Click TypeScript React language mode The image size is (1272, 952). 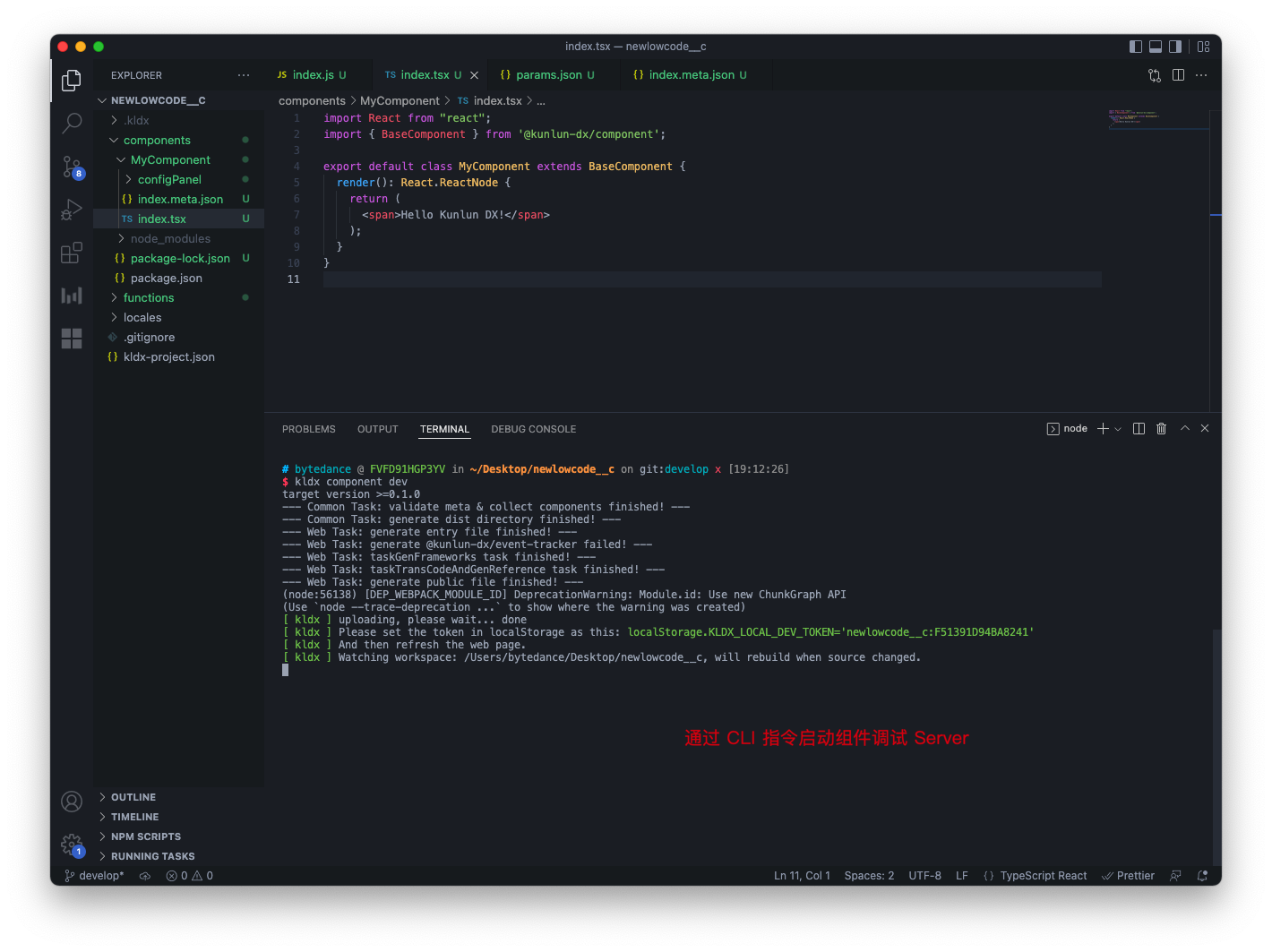[x=1036, y=876]
